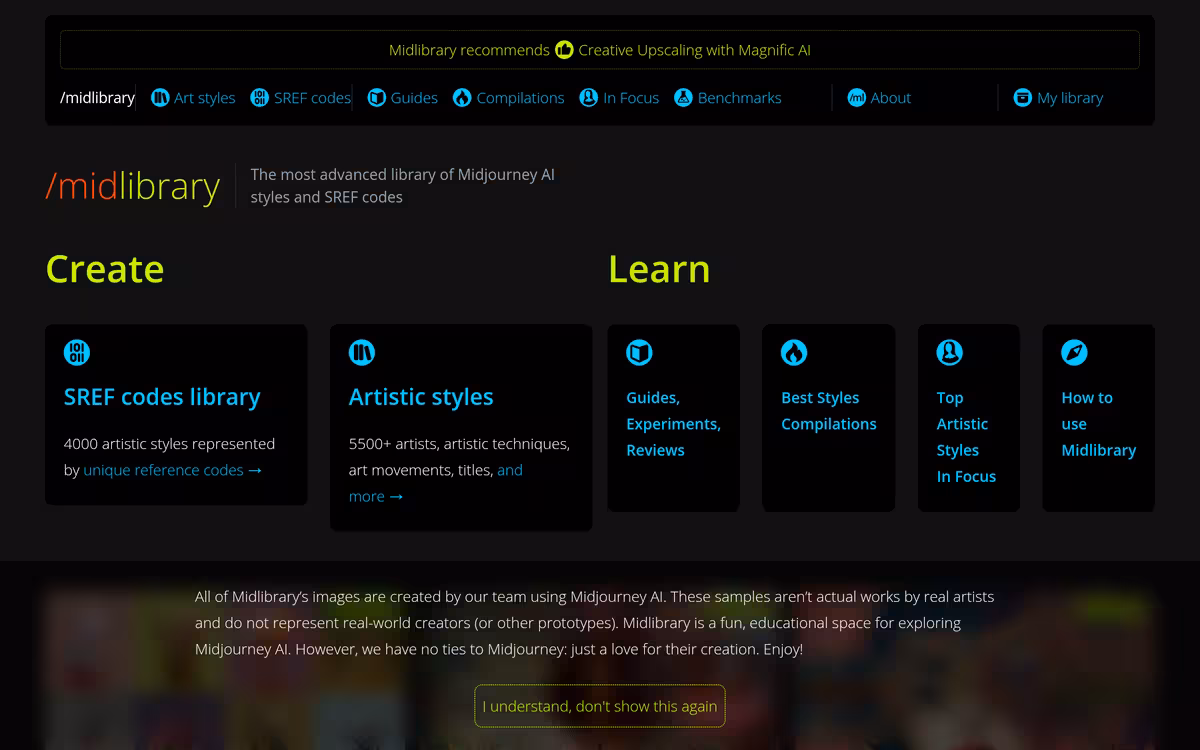Follow the unique reference codes link
This screenshot has width=1200, height=750.
click(173, 470)
